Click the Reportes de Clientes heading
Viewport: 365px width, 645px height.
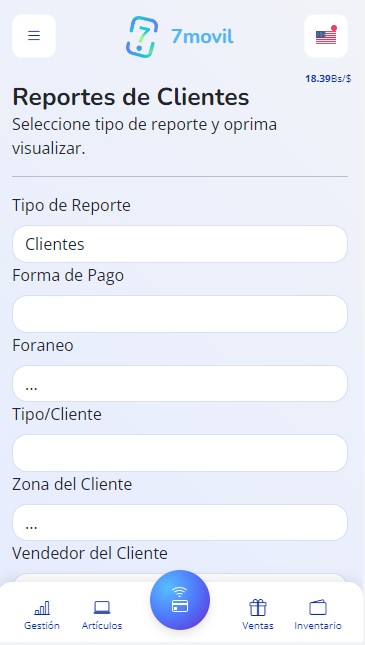tap(131, 97)
